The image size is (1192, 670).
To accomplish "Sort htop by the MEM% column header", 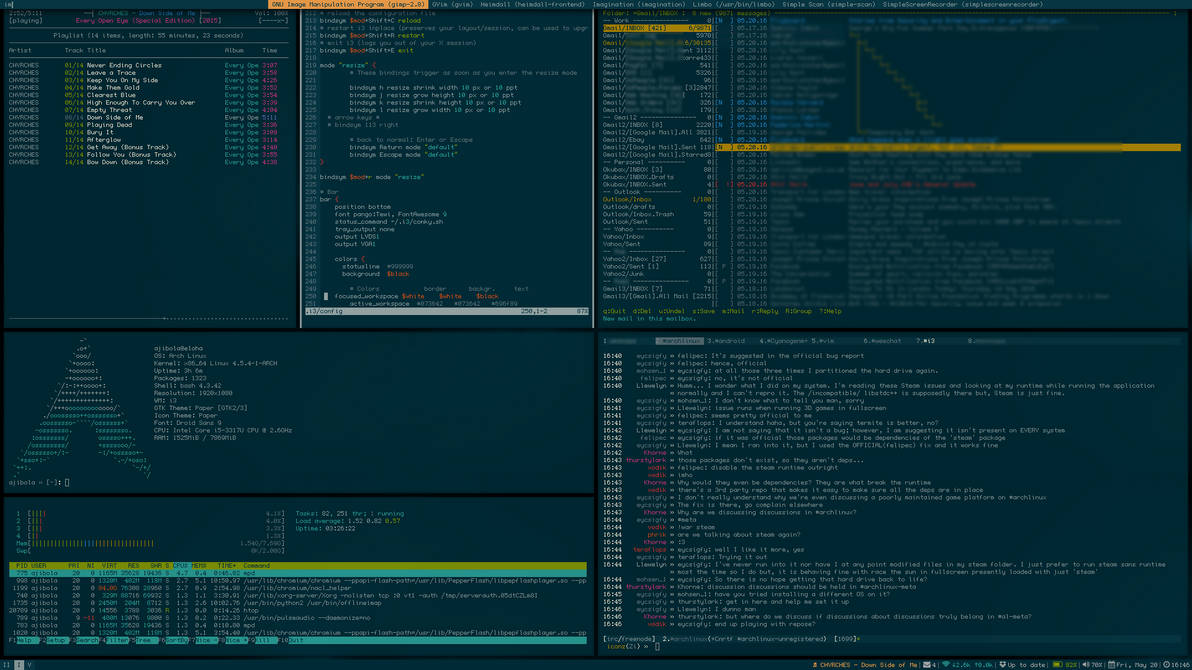I will point(199,566).
